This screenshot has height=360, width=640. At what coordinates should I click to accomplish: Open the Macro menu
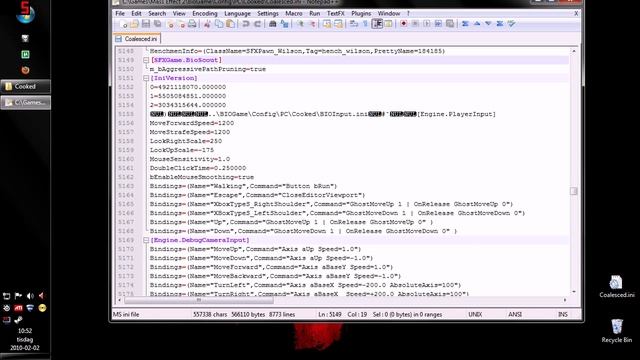pos(293,13)
